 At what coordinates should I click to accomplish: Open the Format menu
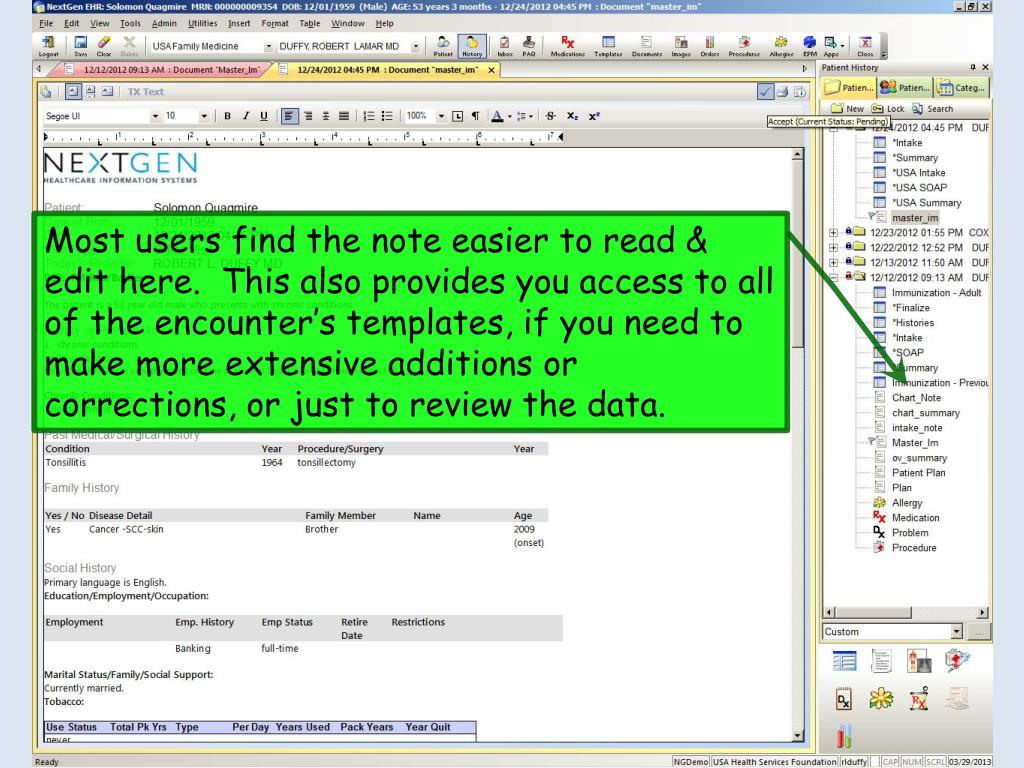(x=275, y=24)
